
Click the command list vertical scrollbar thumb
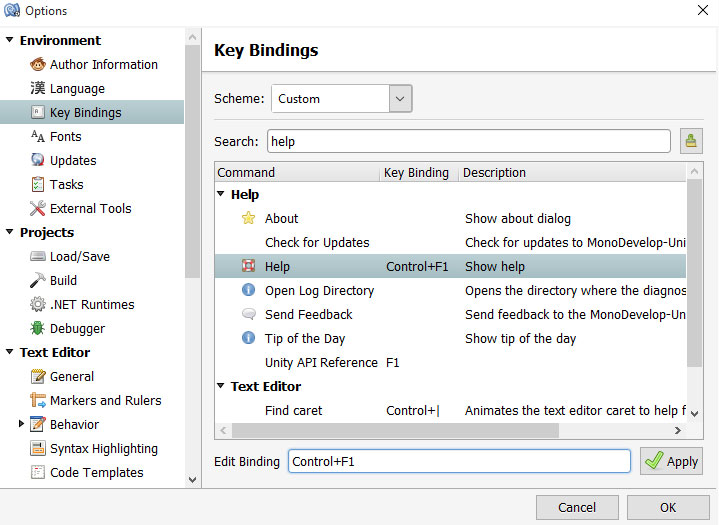tap(694, 273)
